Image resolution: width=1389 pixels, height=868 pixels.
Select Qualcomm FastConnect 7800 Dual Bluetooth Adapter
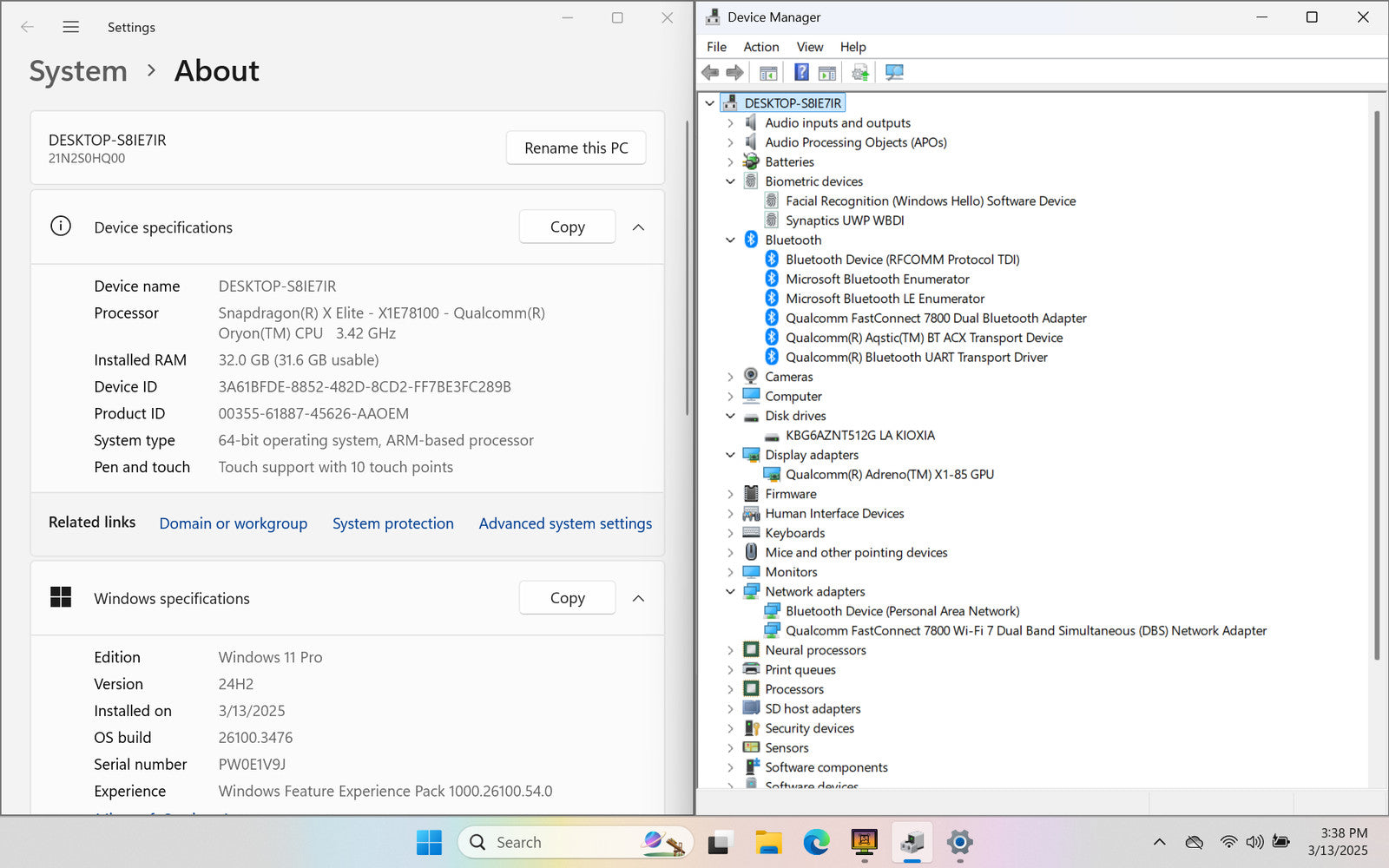[x=936, y=318]
